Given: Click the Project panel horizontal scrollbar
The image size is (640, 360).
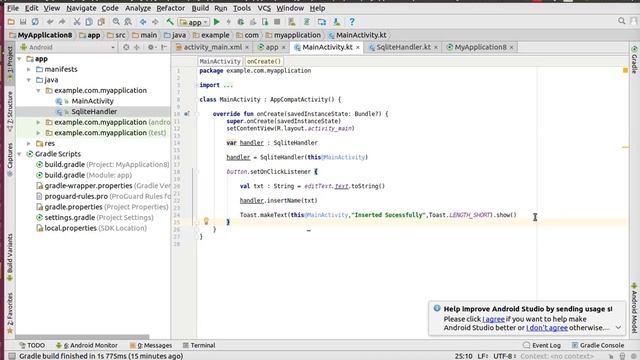Looking at the screenshot, I should pyautogui.click(x=82, y=337).
